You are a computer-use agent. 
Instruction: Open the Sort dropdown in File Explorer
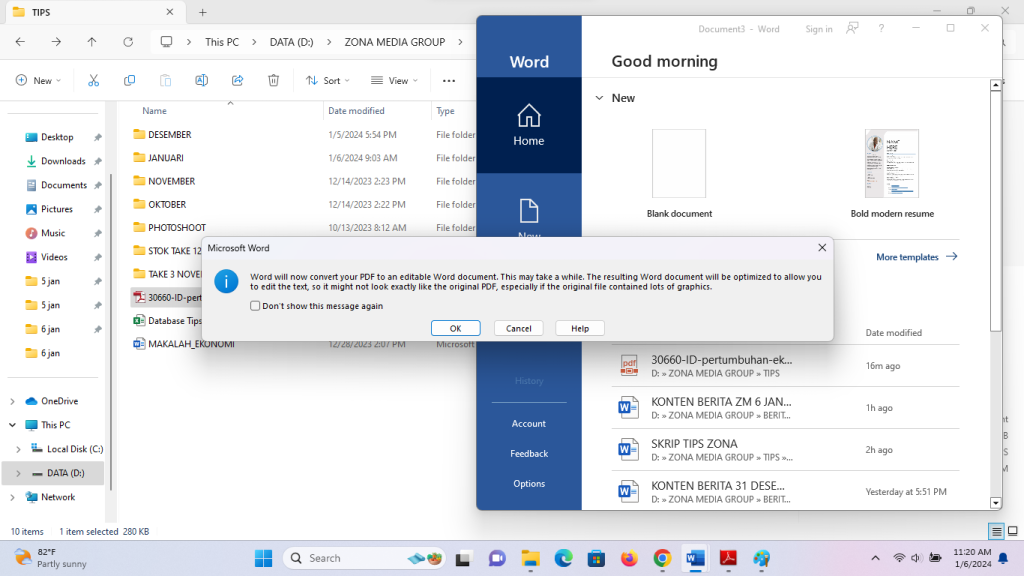click(327, 80)
